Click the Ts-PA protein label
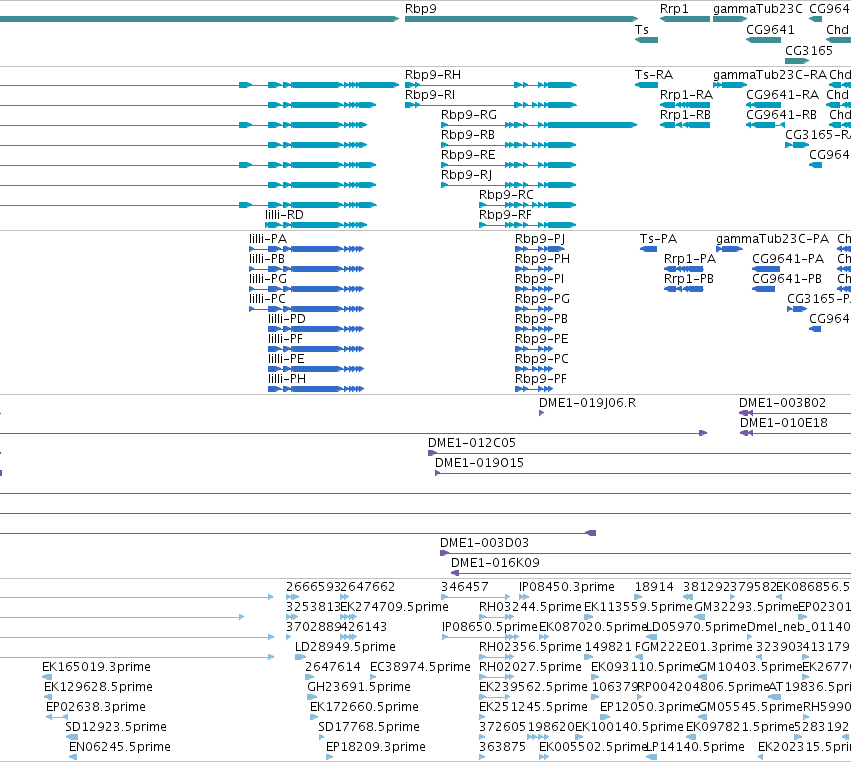 [x=658, y=239]
